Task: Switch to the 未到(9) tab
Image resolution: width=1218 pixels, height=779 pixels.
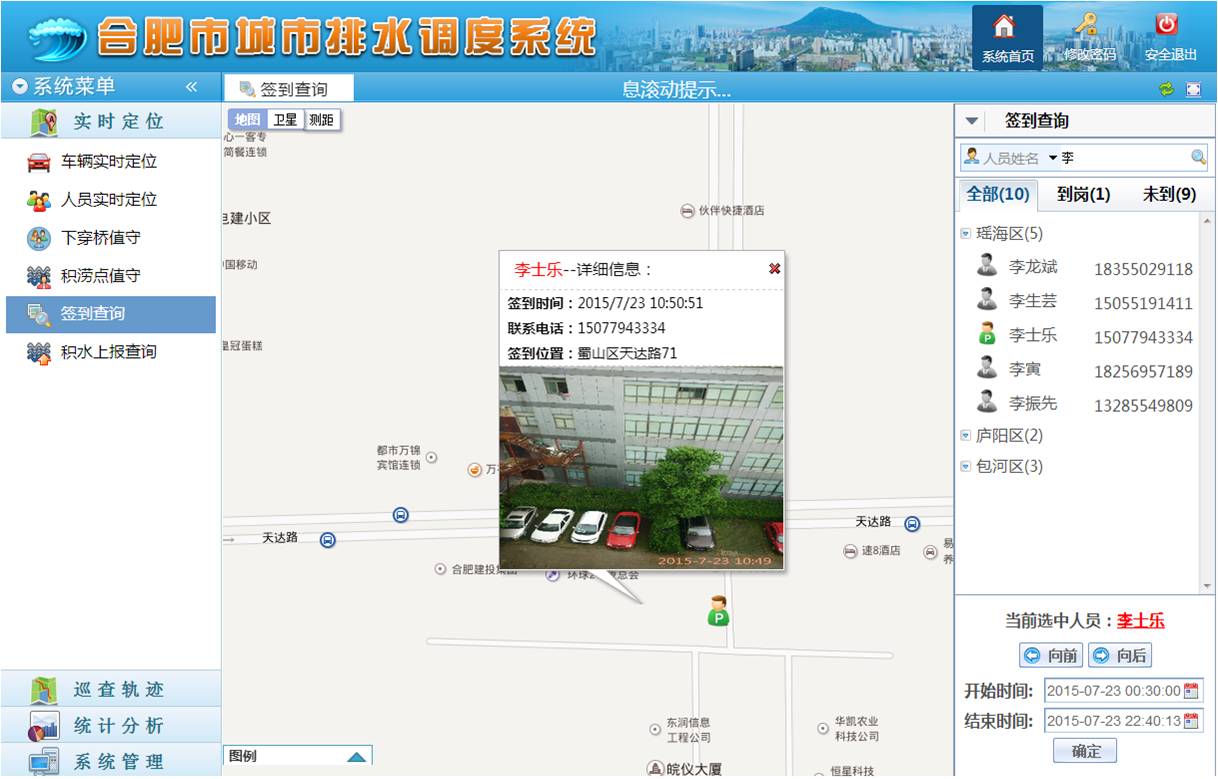Action: tap(1169, 194)
